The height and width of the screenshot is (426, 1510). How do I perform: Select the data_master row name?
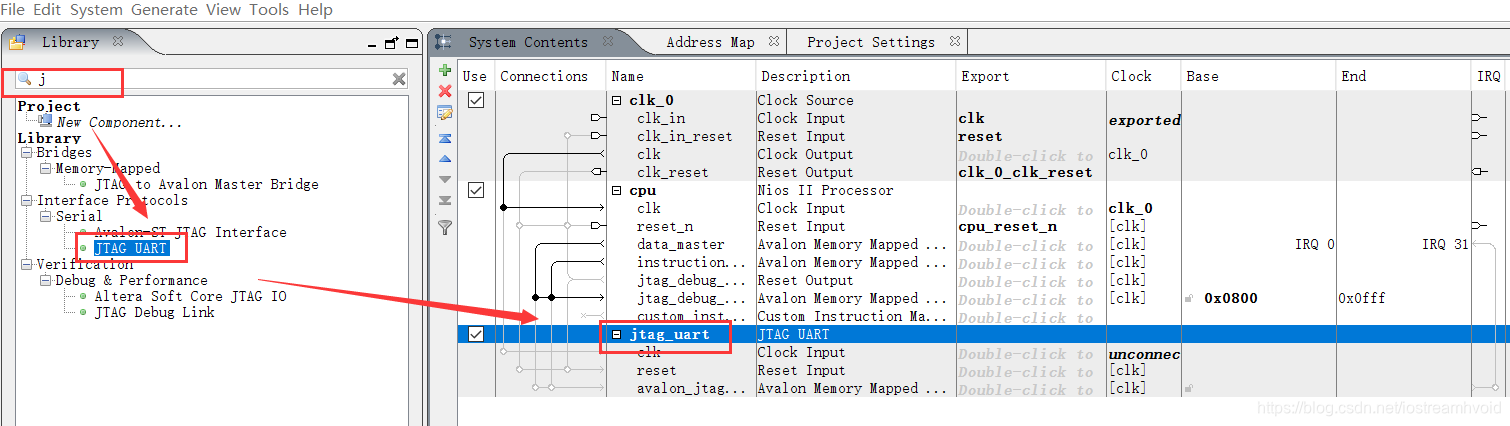click(x=680, y=244)
